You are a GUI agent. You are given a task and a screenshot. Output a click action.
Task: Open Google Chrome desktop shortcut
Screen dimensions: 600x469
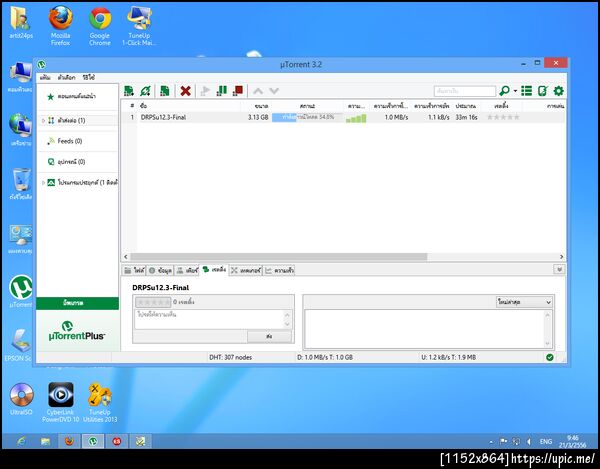pos(100,25)
